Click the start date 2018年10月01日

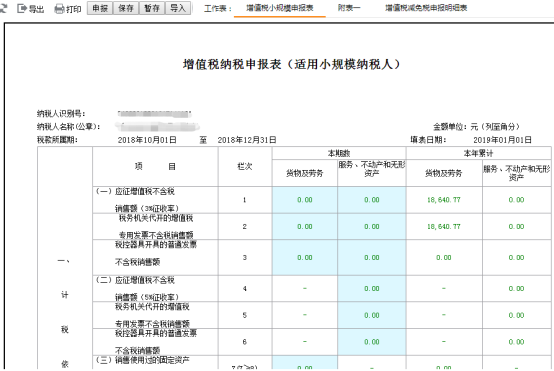click(x=147, y=140)
